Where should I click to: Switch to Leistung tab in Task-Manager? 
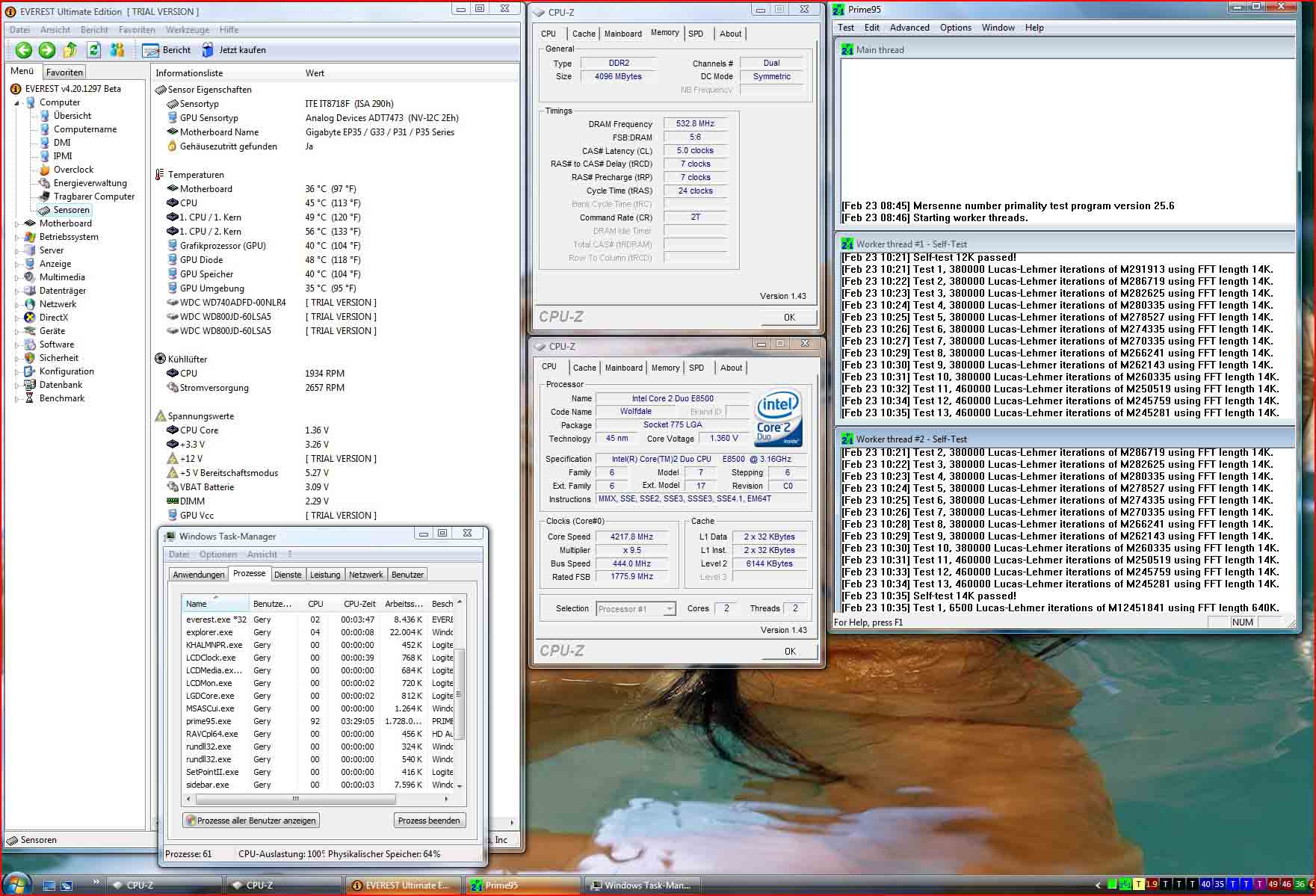(325, 575)
